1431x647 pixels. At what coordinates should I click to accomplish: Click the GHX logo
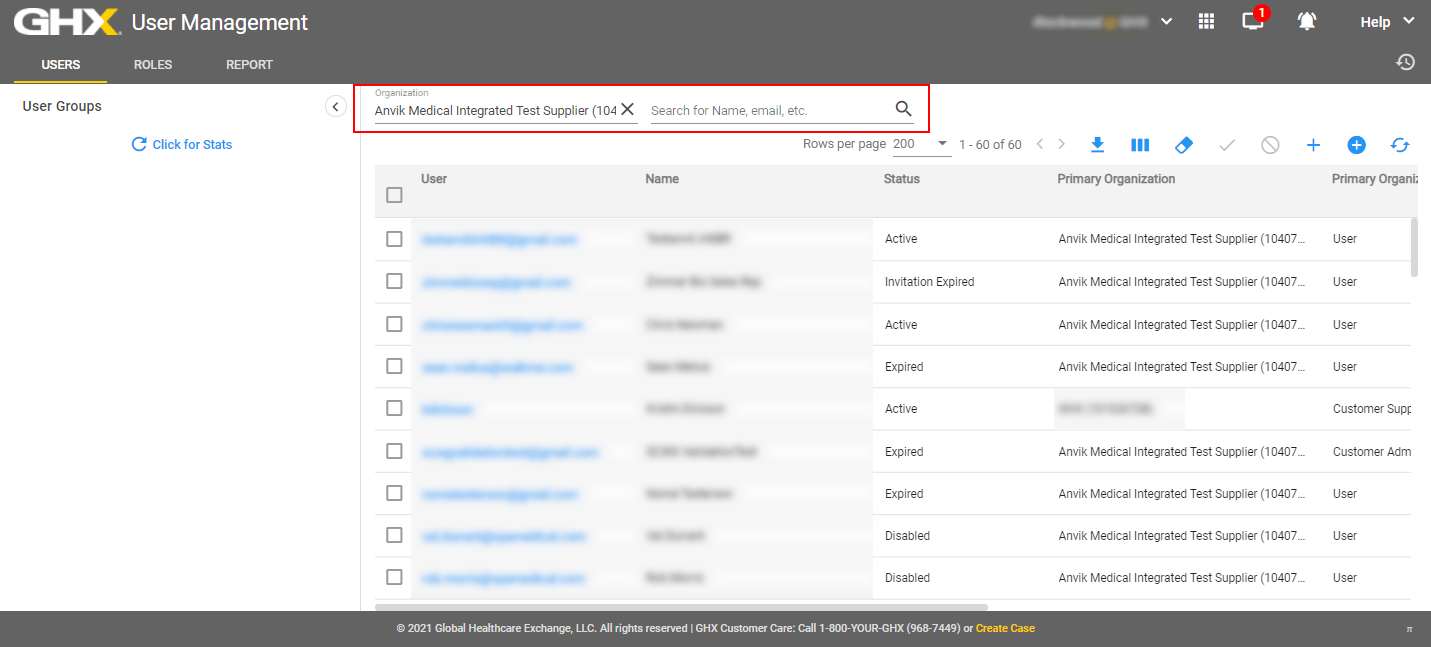point(67,22)
